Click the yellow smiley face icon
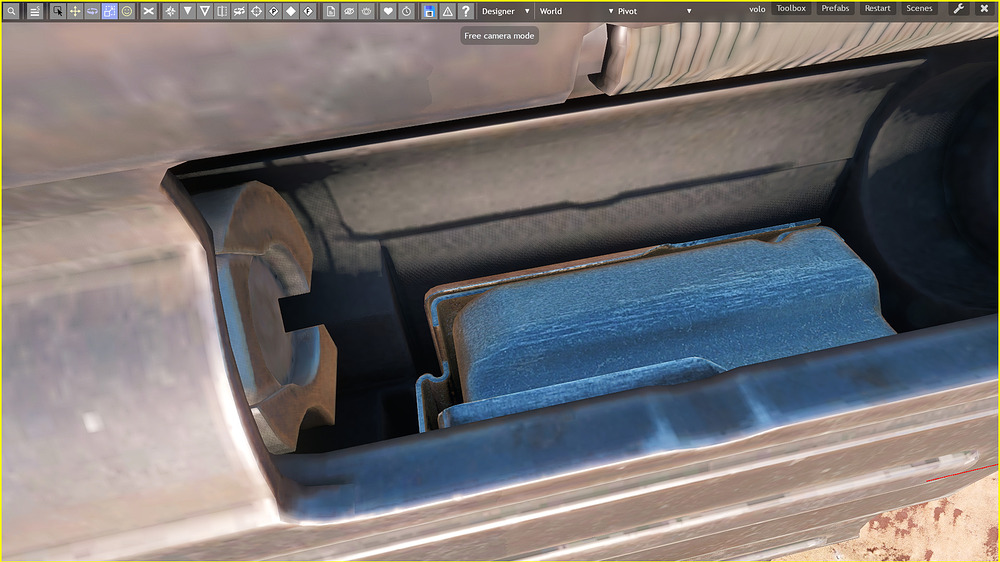 127,11
